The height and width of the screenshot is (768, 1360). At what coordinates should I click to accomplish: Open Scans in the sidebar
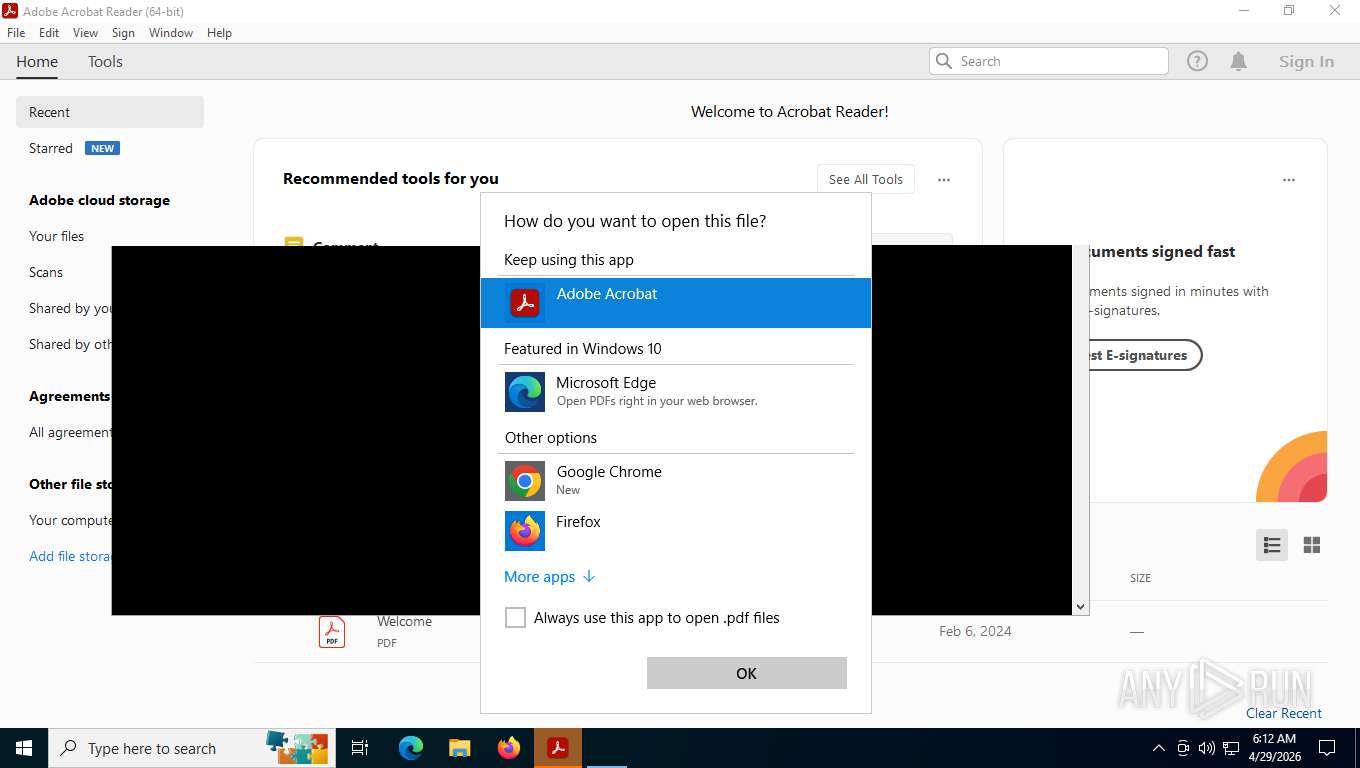pos(46,272)
